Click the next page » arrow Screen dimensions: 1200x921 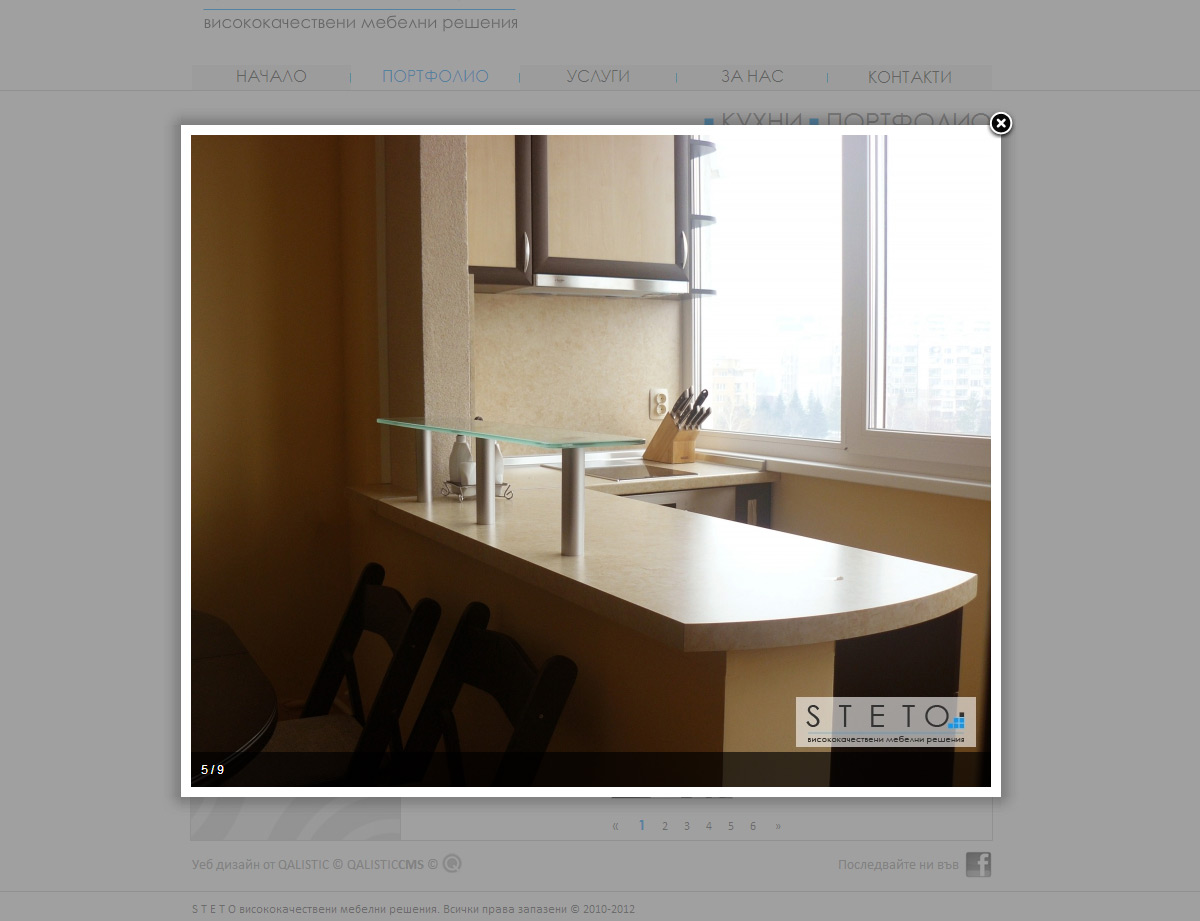tap(778, 826)
